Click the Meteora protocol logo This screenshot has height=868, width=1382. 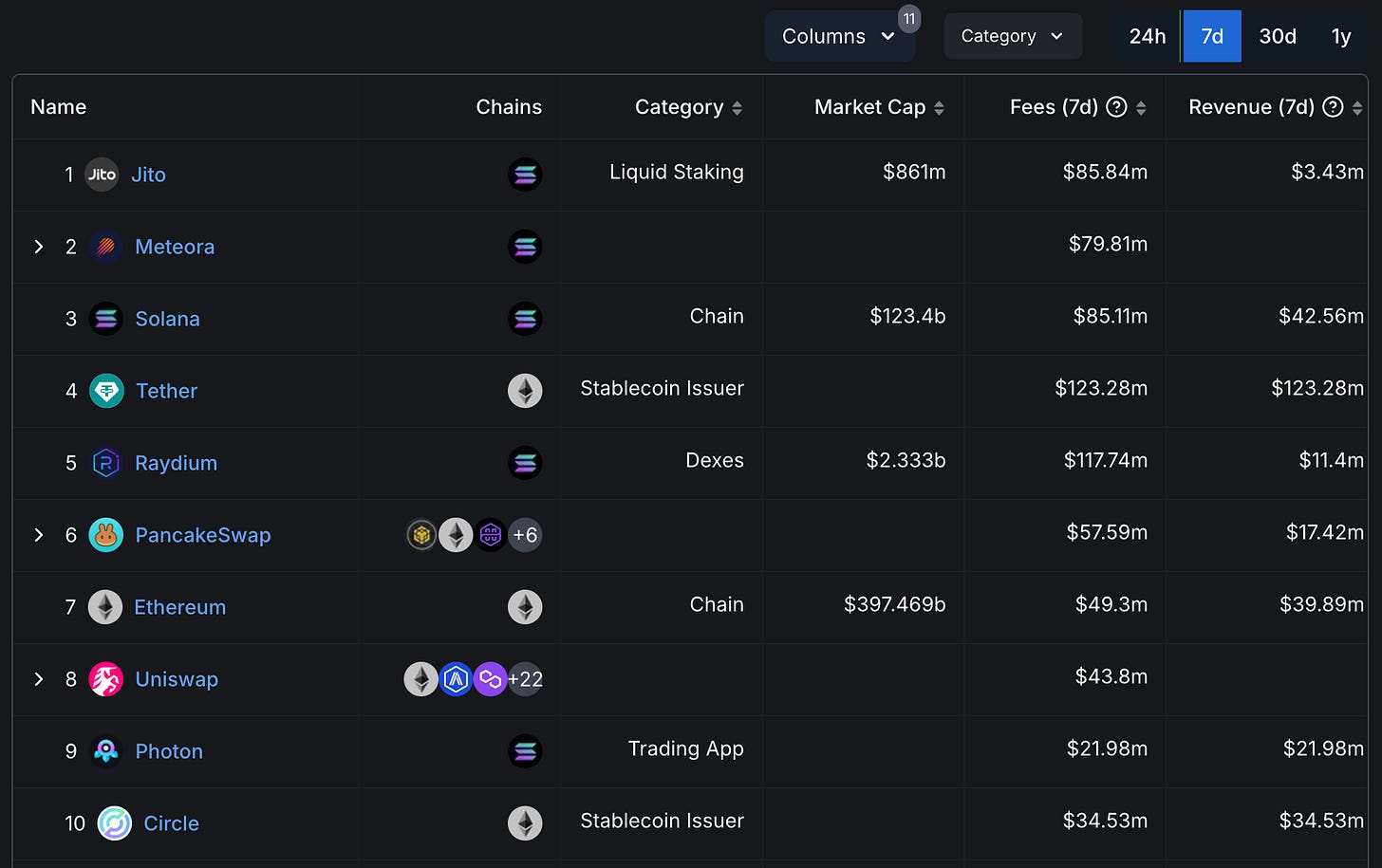[105, 247]
